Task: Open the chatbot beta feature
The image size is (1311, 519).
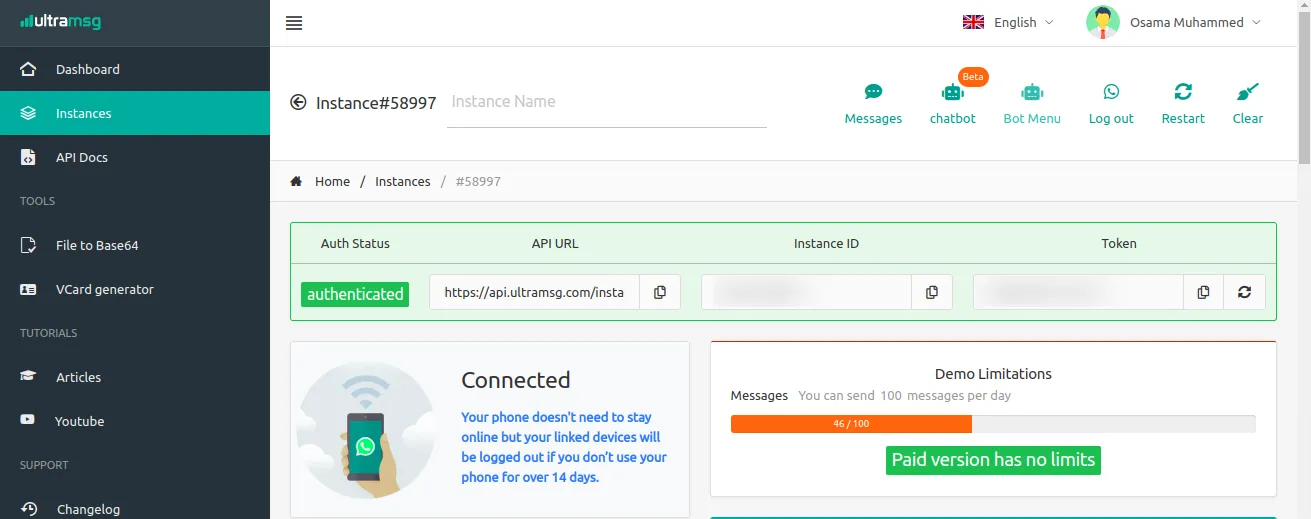Action: pyautogui.click(x=953, y=104)
